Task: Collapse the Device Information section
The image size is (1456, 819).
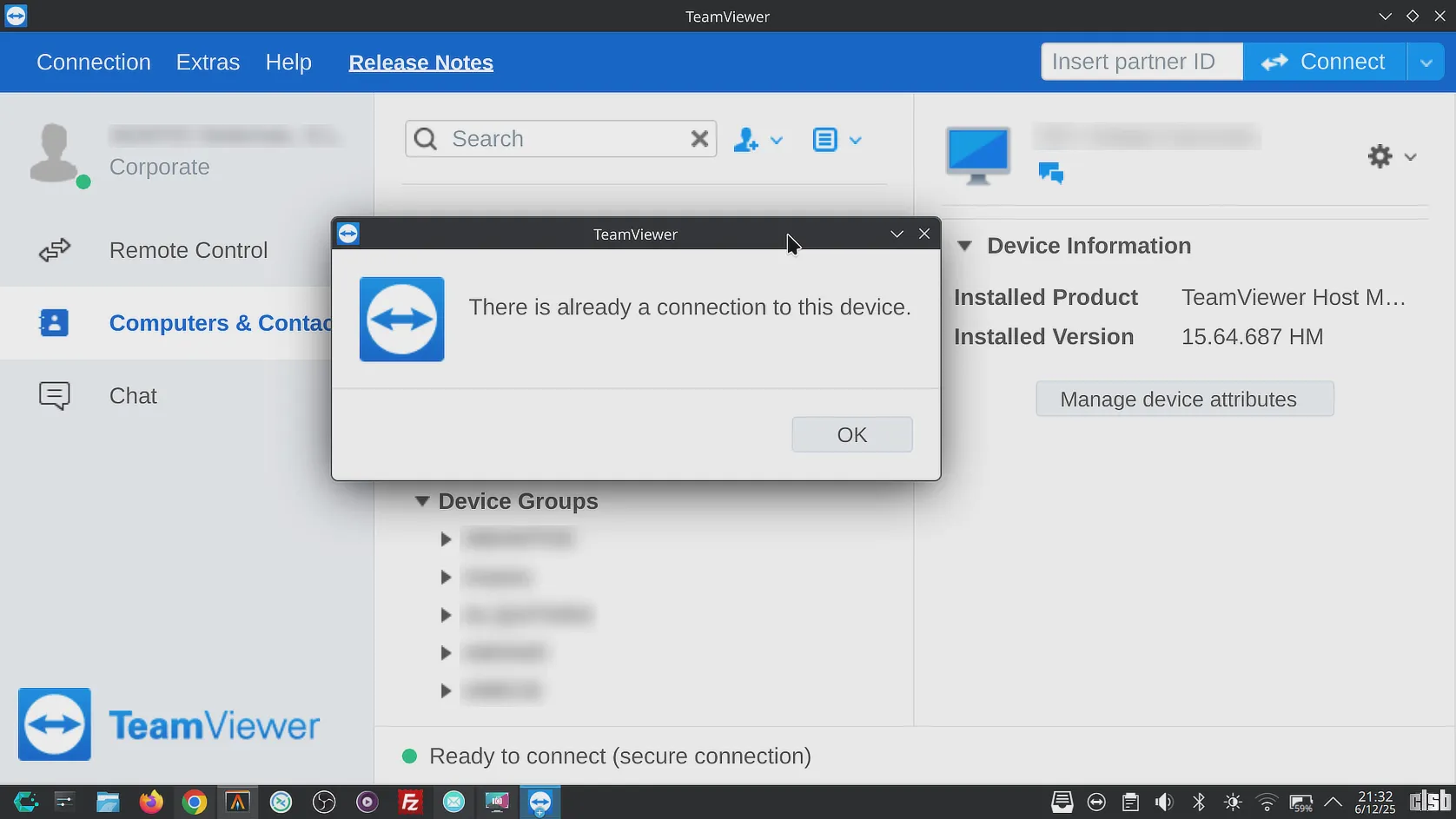Action: [x=964, y=246]
